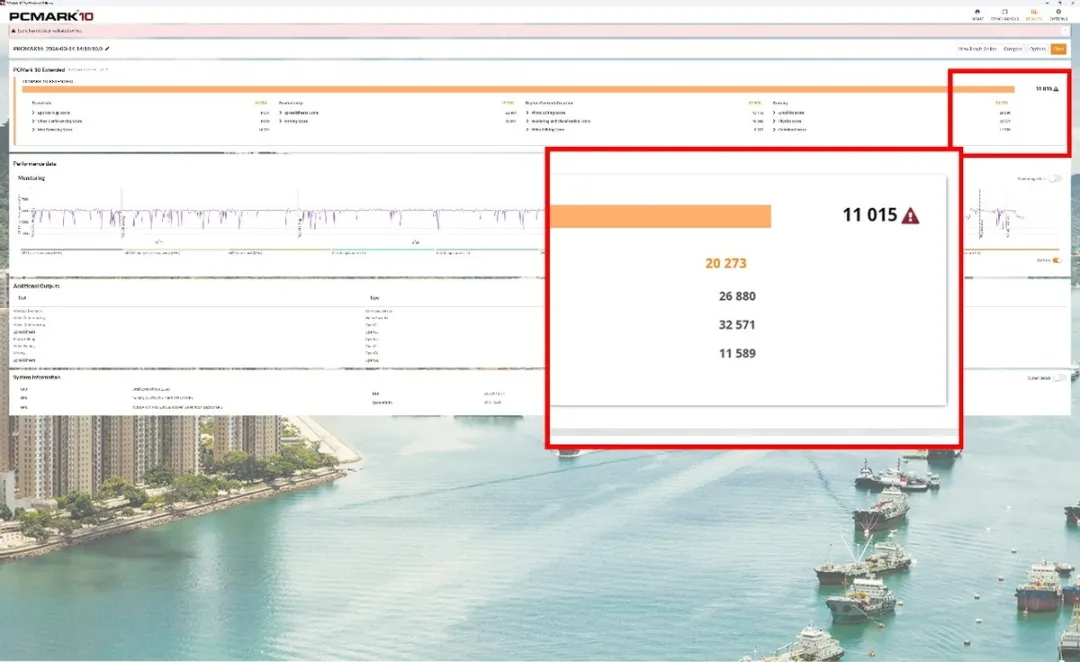
Task: Open the Benchmarks section icon
Action: pos(1004,13)
